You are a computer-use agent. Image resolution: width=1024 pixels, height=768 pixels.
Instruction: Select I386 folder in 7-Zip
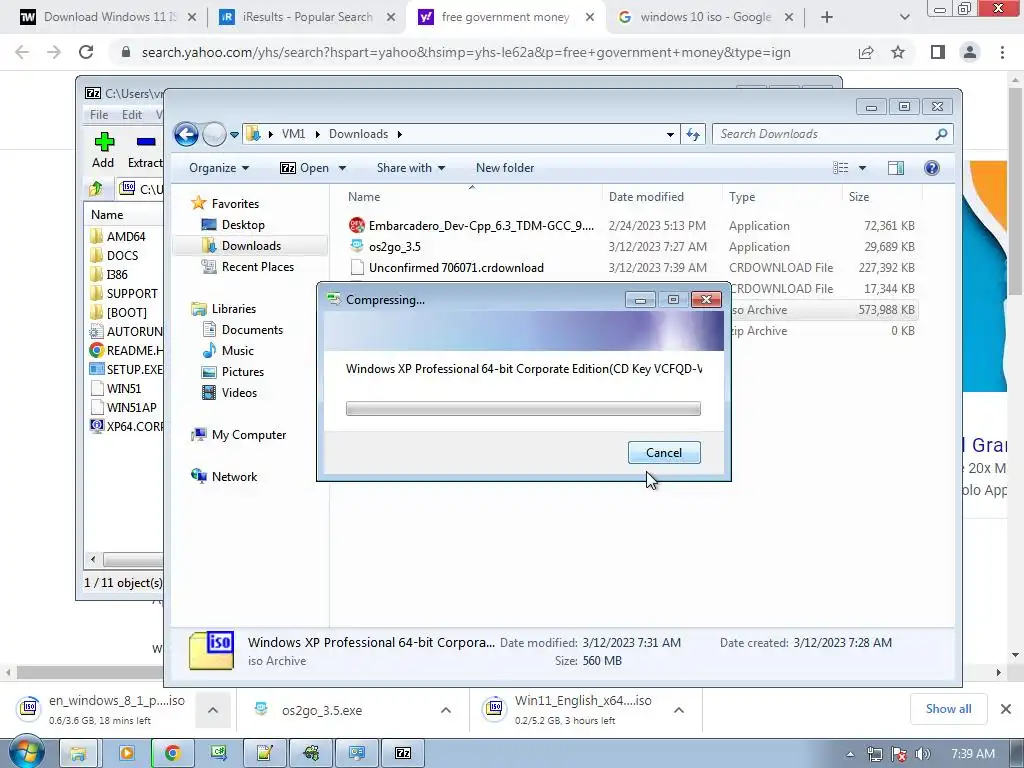(109, 274)
